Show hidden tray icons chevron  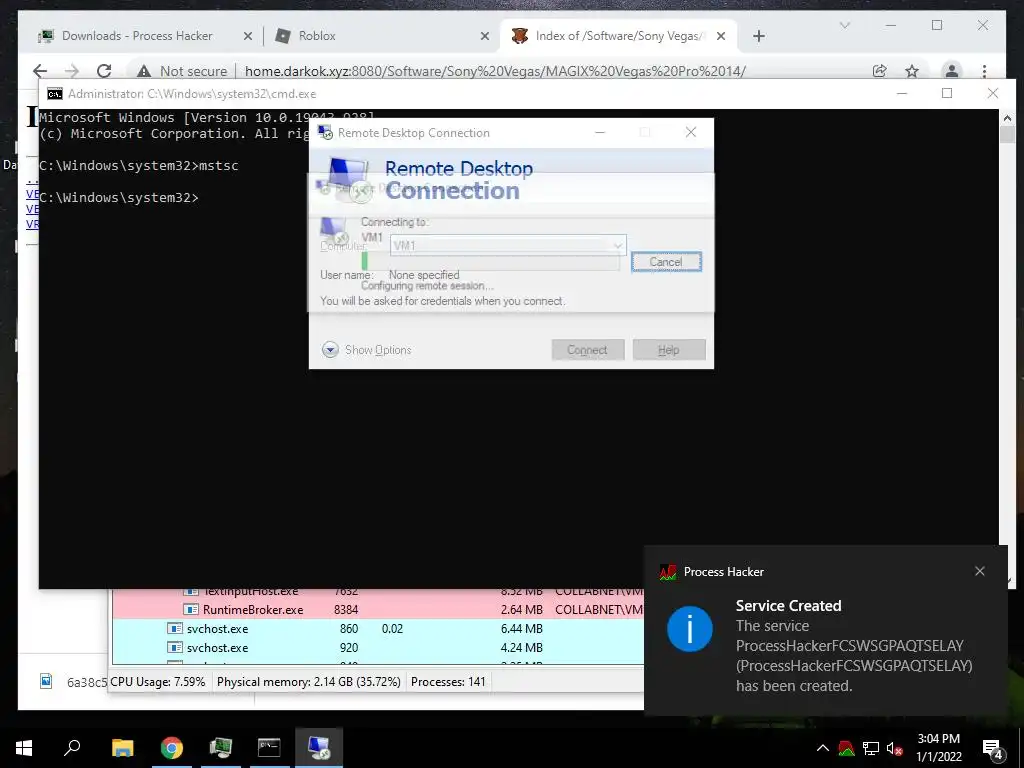823,748
